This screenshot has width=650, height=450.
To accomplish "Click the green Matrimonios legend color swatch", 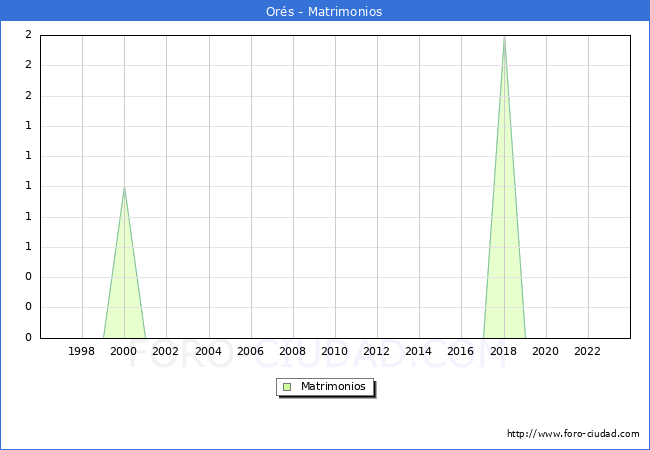I will pyautogui.click(x=287, y=387).
